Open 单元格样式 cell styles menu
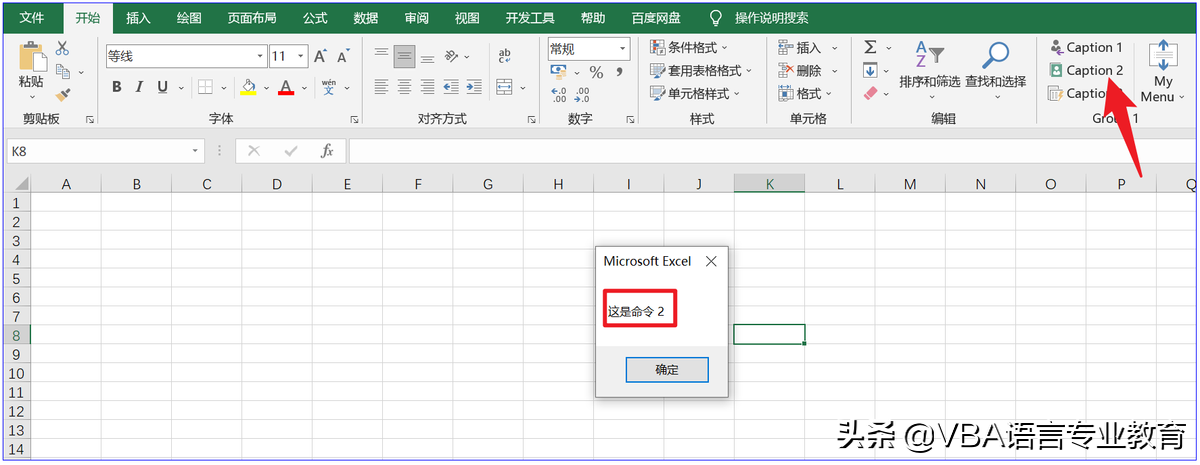 point(695,93)
